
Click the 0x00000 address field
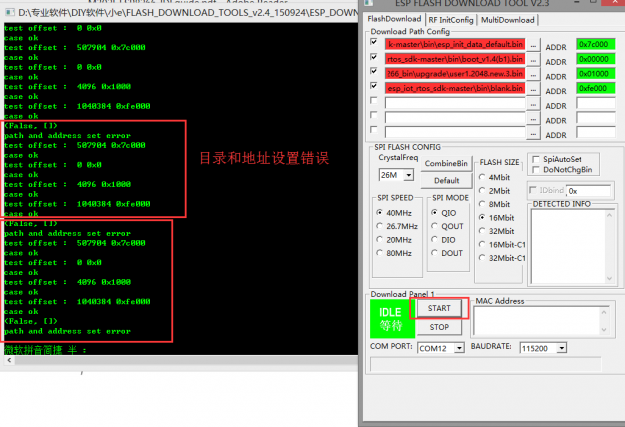click(596, 59)
